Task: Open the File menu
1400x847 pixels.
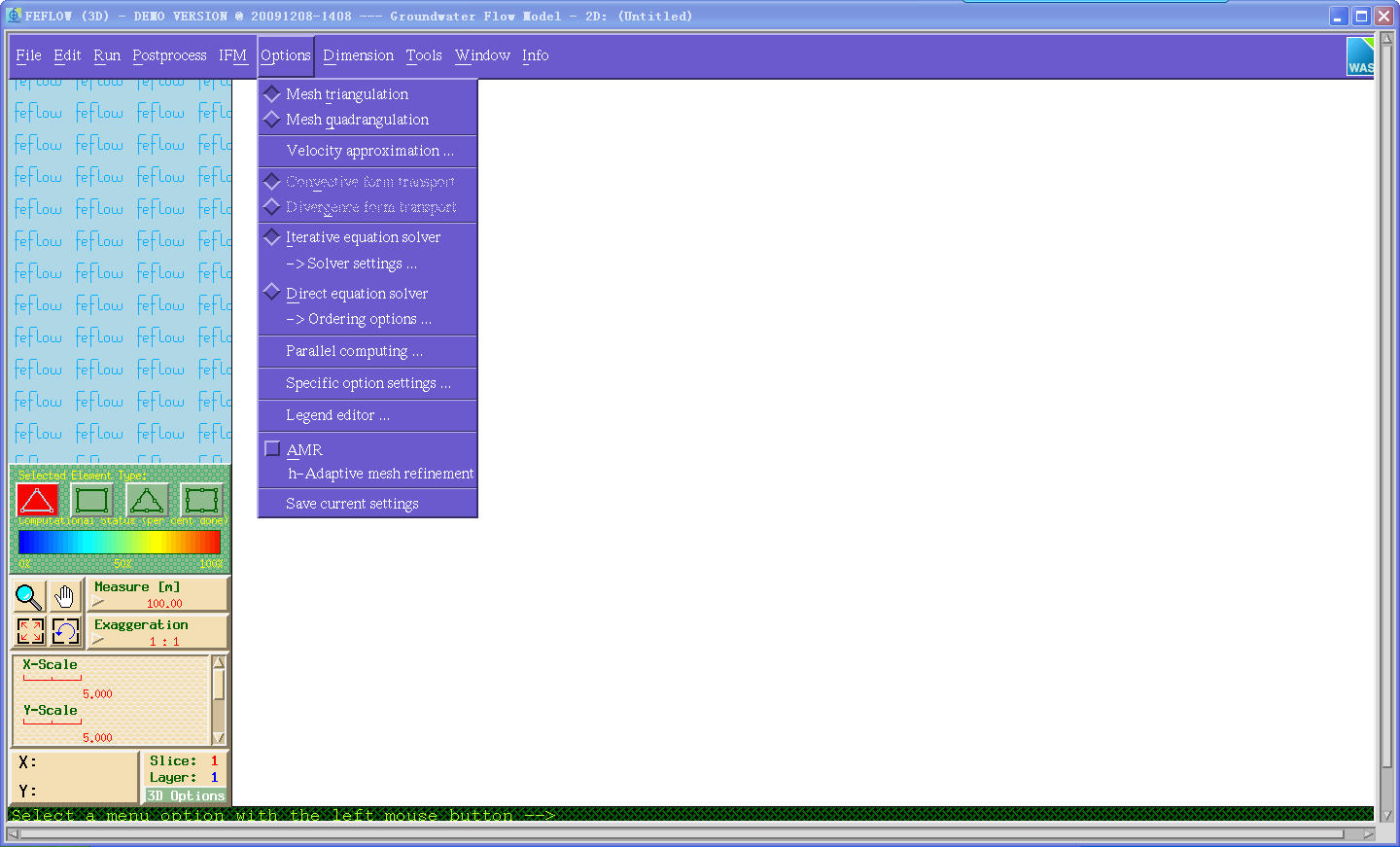Action: click(x=28, y=55)
